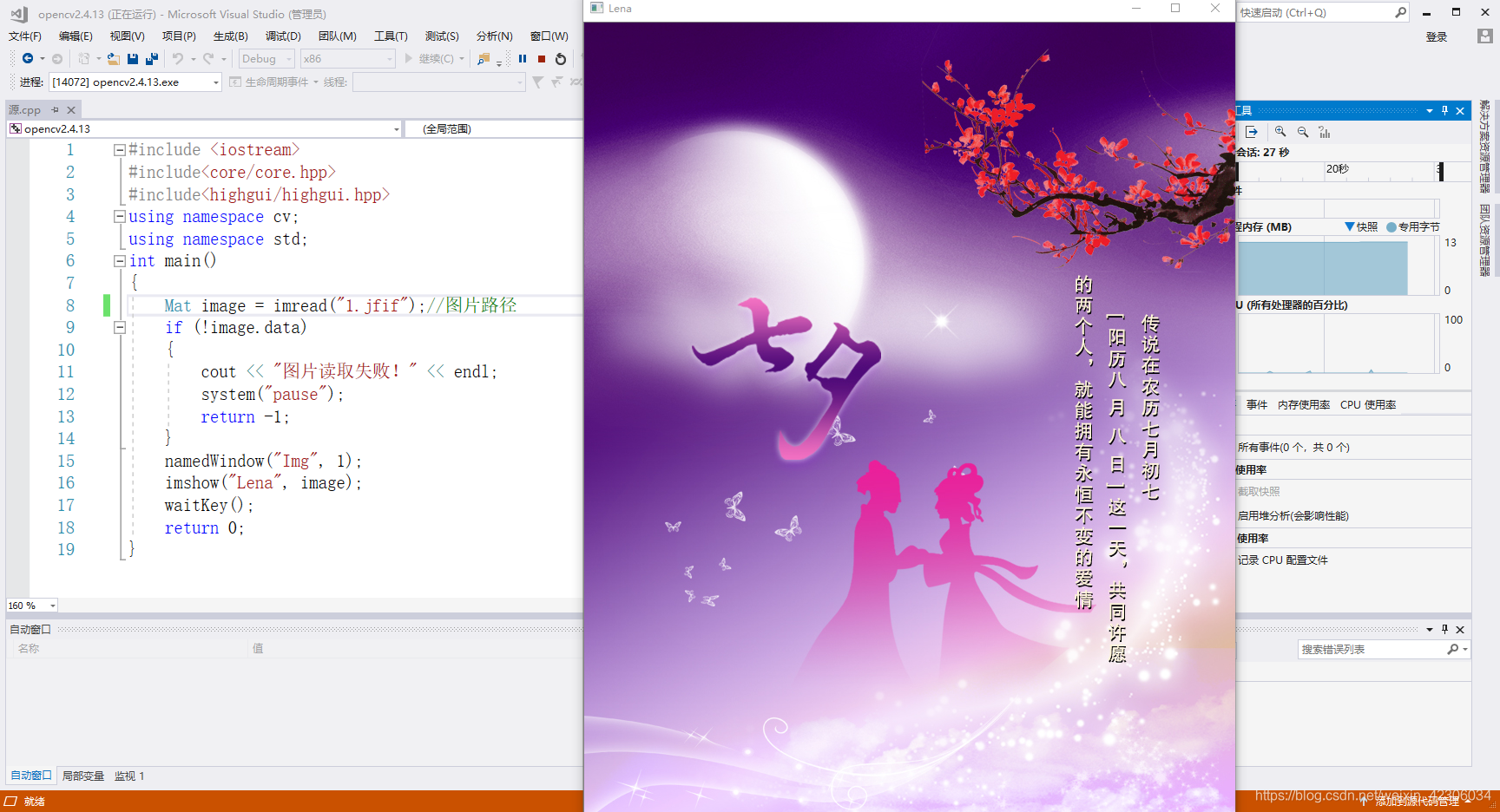This screenshot has width=1500, height=812.
Task: Click the navigate forward arrow icon
Action: coord(57,58)
